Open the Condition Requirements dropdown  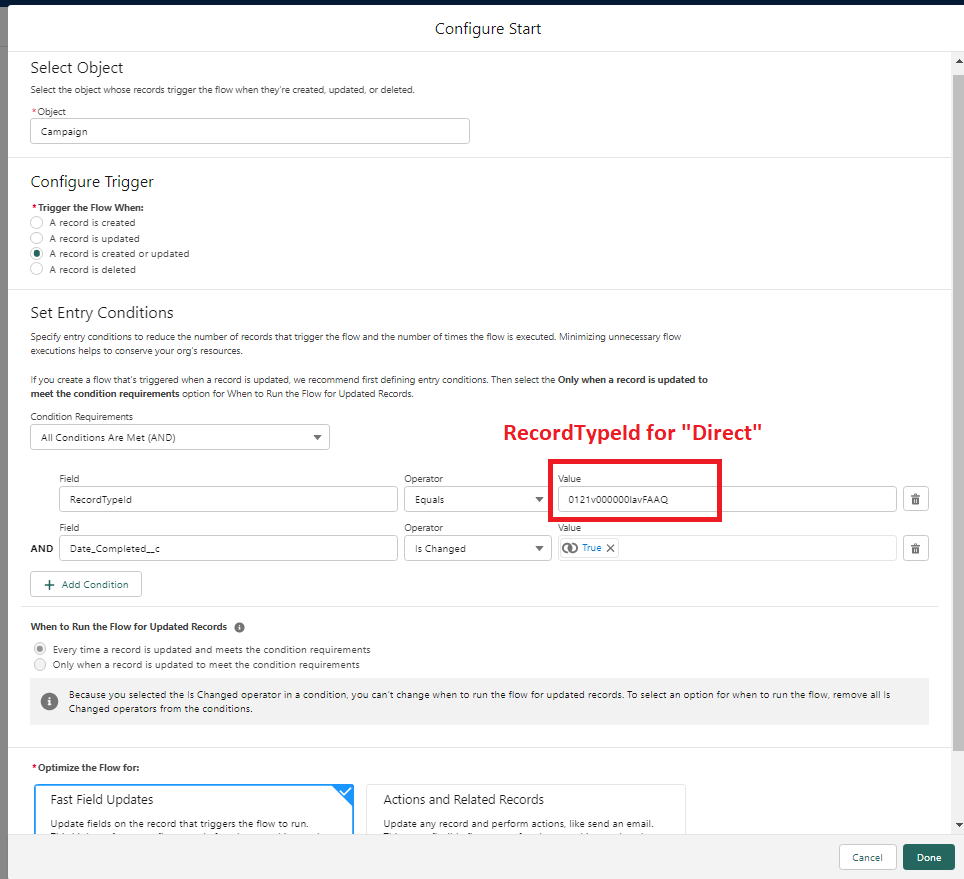pyautogui.click(x=180, y=437)
